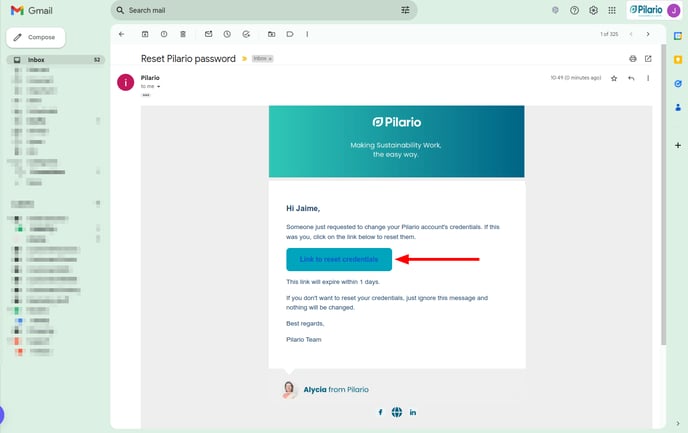Archive this email
This screenshot has width=688, height=433.
coord(145,34)
